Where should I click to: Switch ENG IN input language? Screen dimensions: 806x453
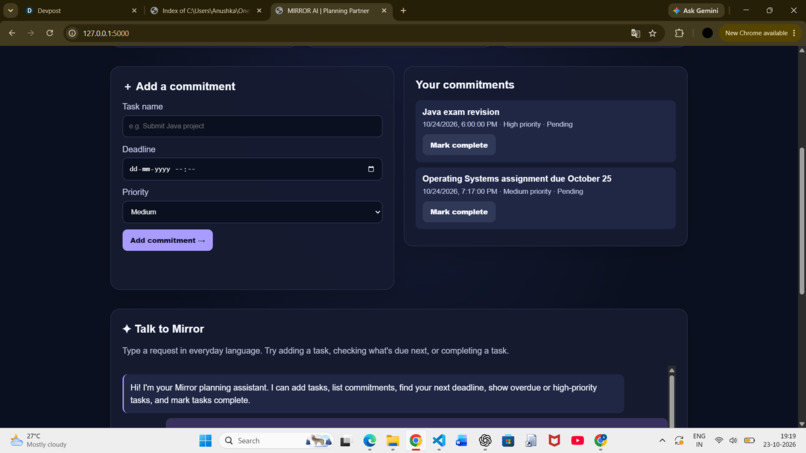pyautogui.click(x=699, y=440)
